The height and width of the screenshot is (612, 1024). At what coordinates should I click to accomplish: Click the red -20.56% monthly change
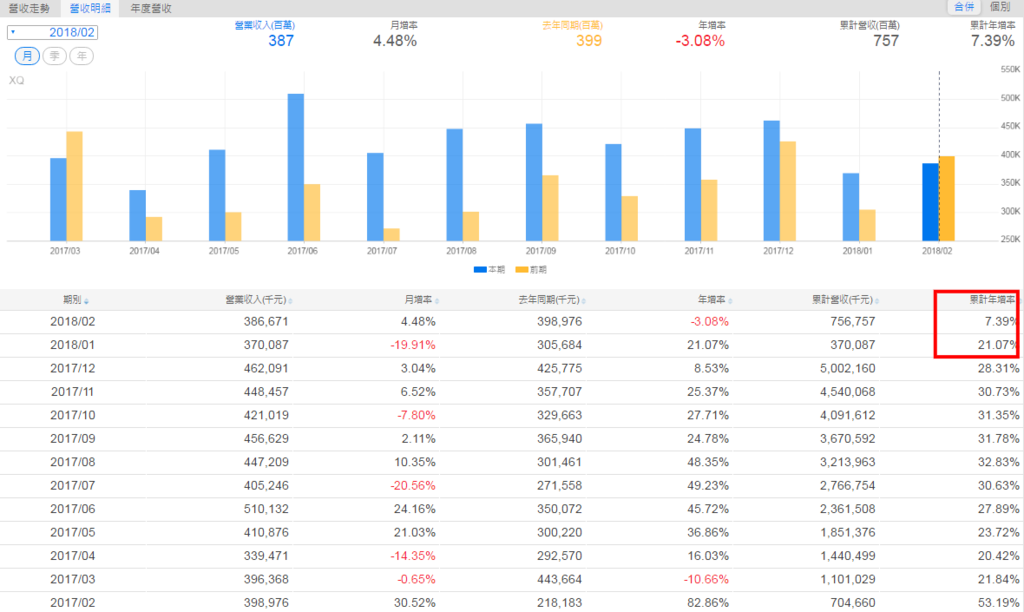click(x=413, y=486)
